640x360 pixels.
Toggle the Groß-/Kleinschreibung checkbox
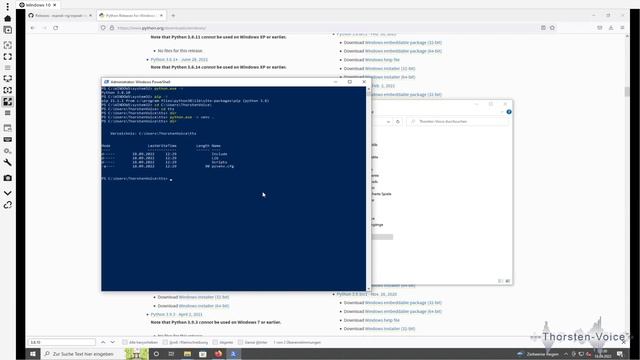point(165,342)
